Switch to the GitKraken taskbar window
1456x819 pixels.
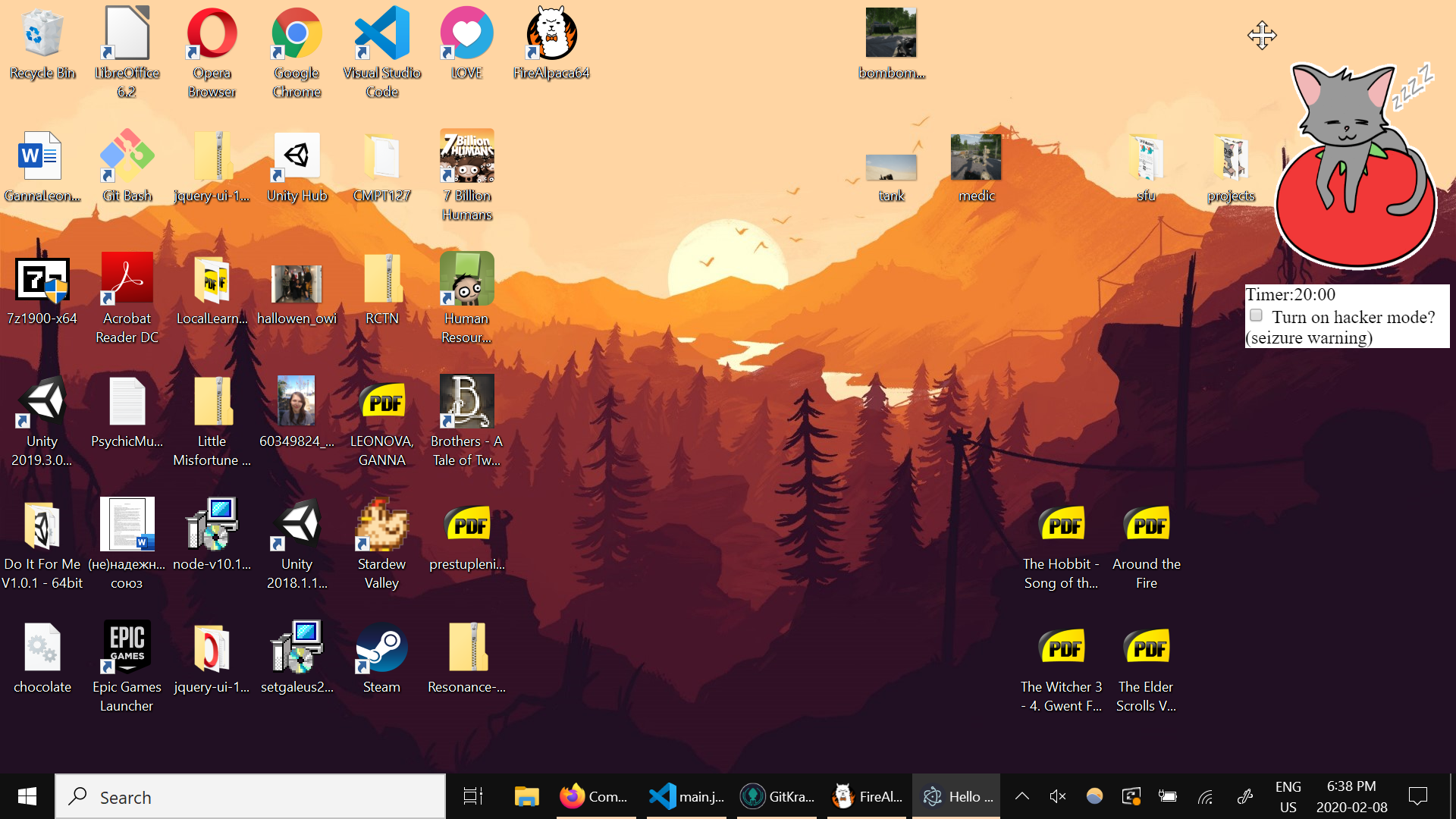[x=777, y=796]
